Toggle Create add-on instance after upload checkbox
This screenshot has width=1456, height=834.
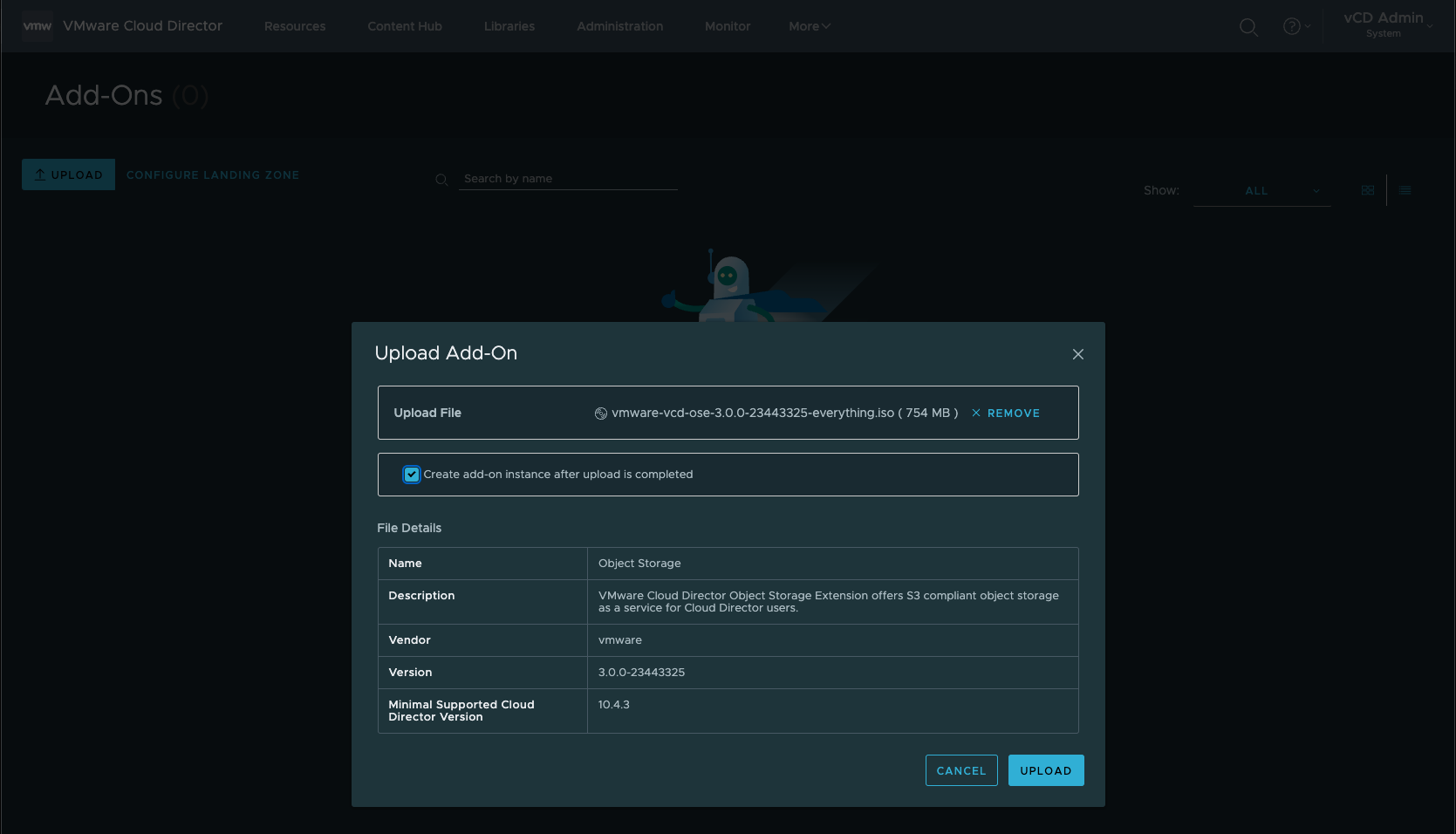412,475
